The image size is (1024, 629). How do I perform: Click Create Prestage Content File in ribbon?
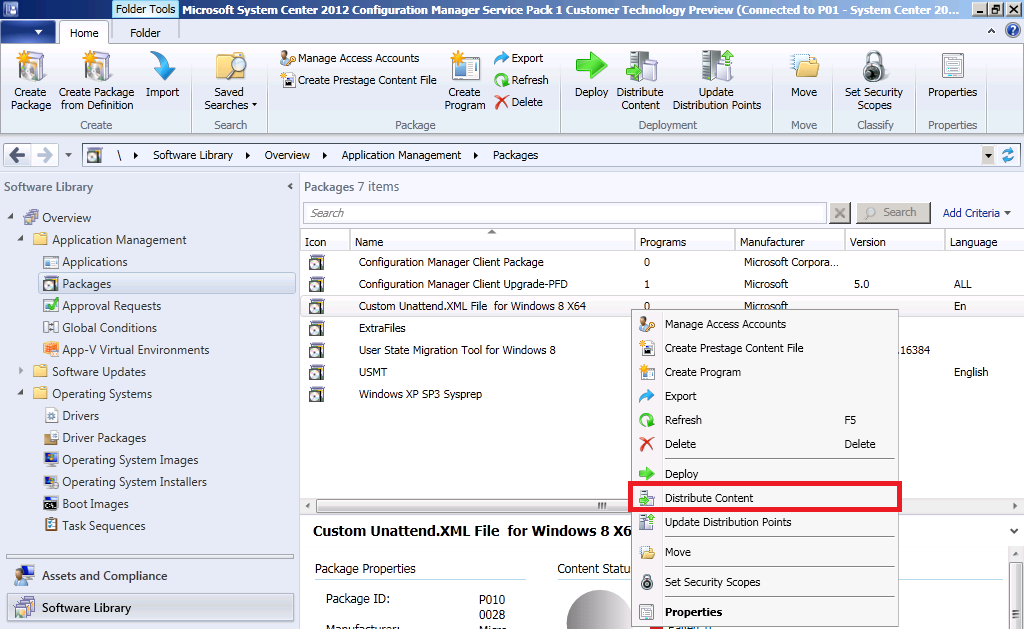point(359,80)
